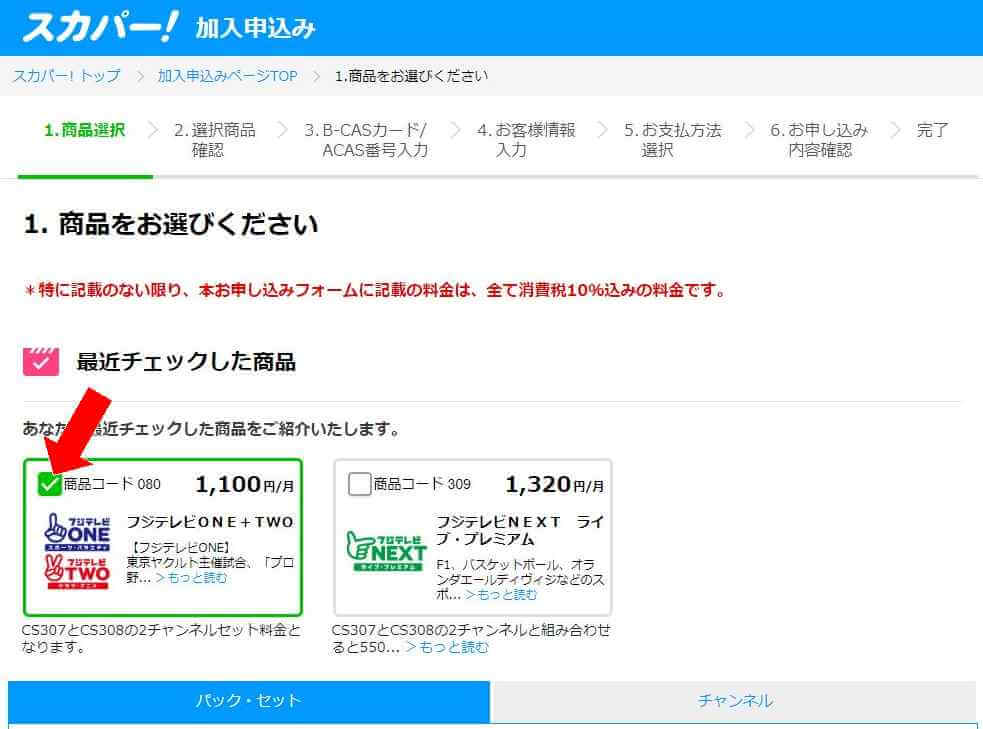The height and width of the screenshot is (729, 983).
Task: Select step 2. 選択商品確認
Action: (214, 140)
